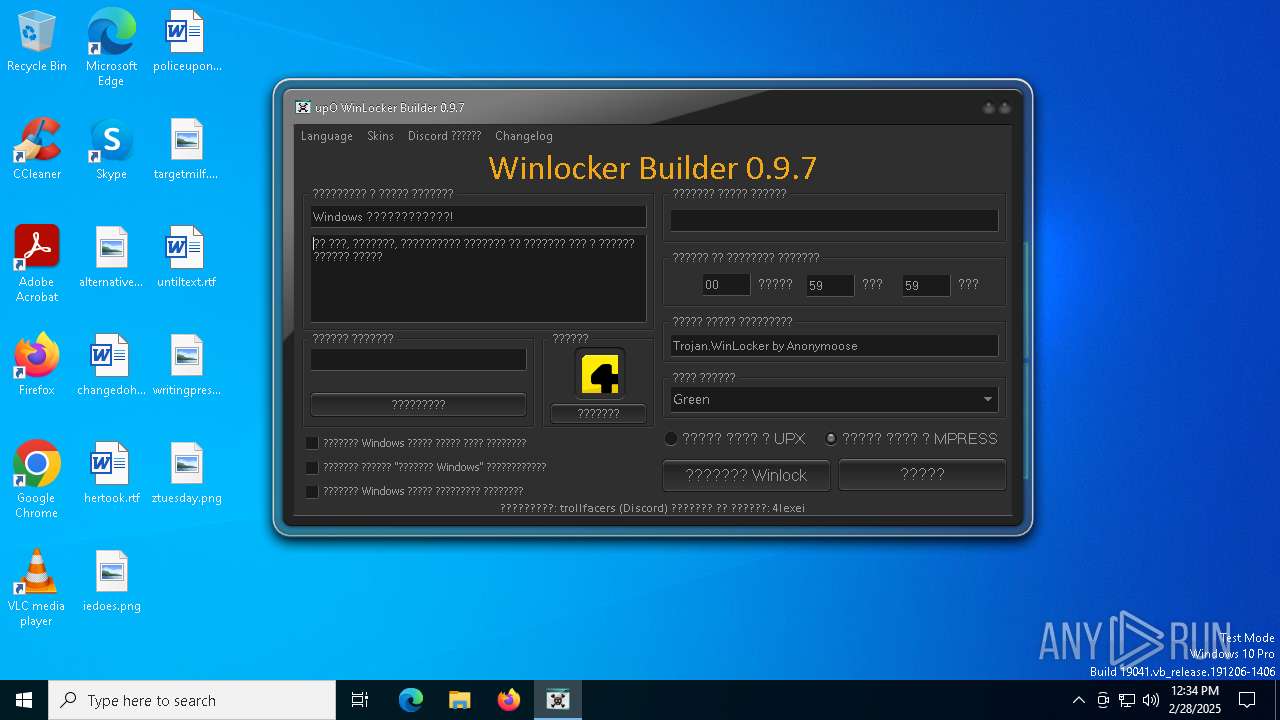Image resolution: width=1280 pixels, height=720 pixels.
Task: Open Firefox from the taskbar
Action: (508, 700)
